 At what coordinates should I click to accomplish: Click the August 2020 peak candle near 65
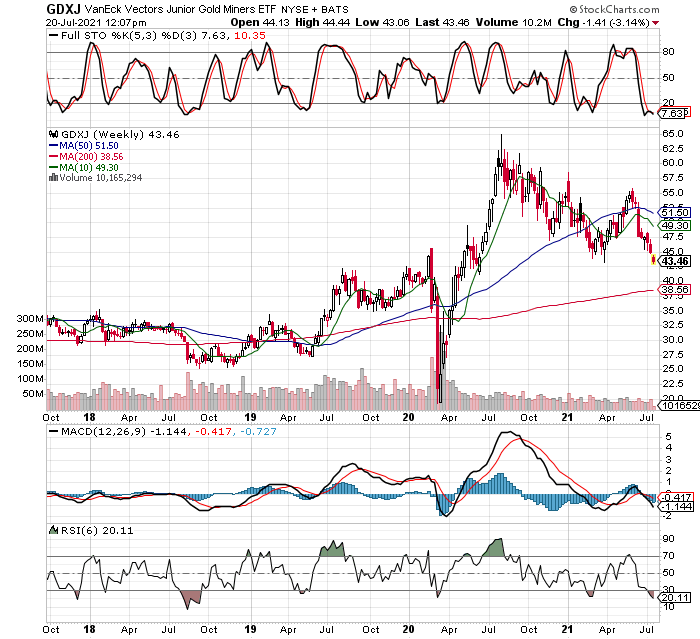point(501,156)
